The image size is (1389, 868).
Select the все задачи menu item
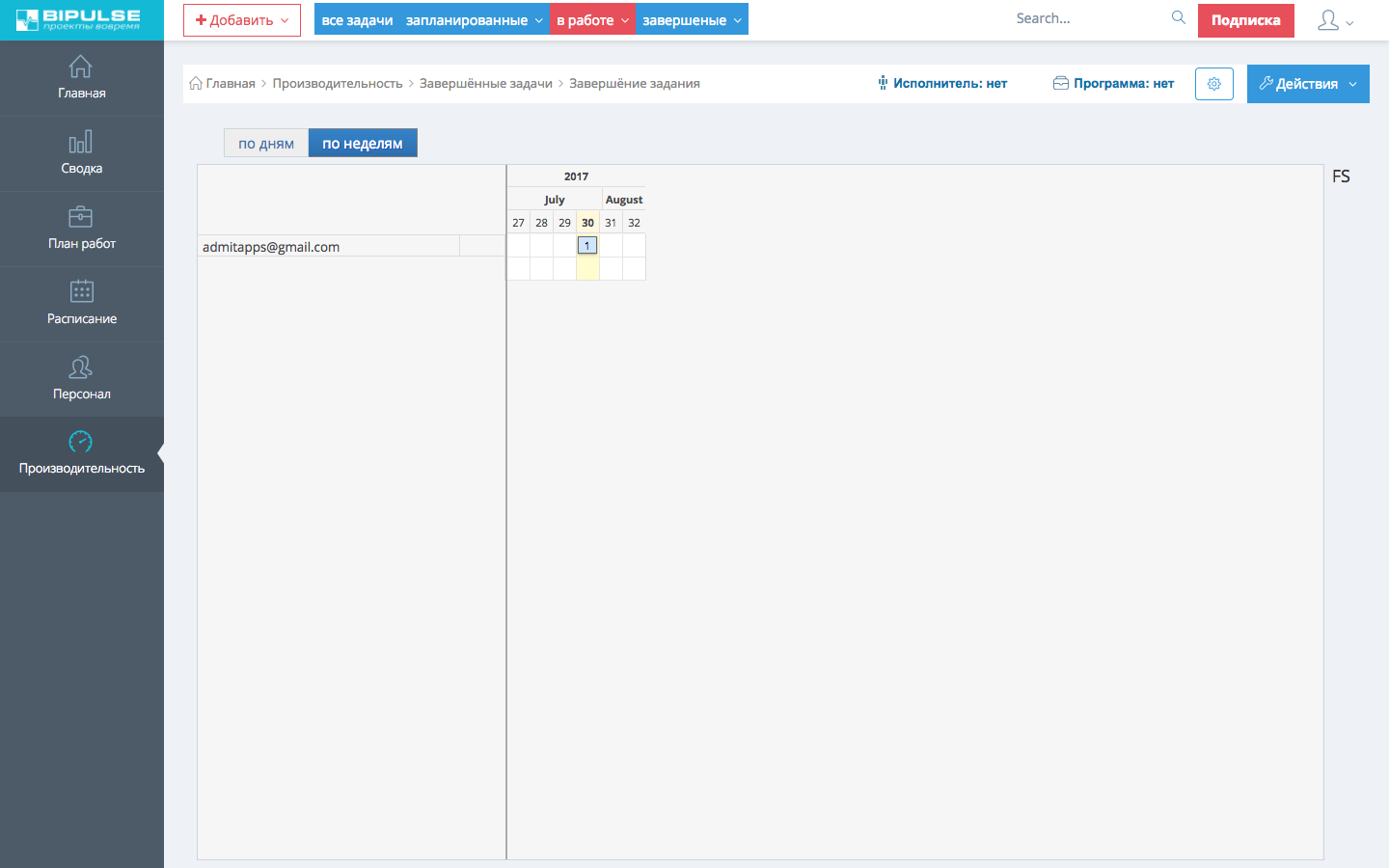357,20
